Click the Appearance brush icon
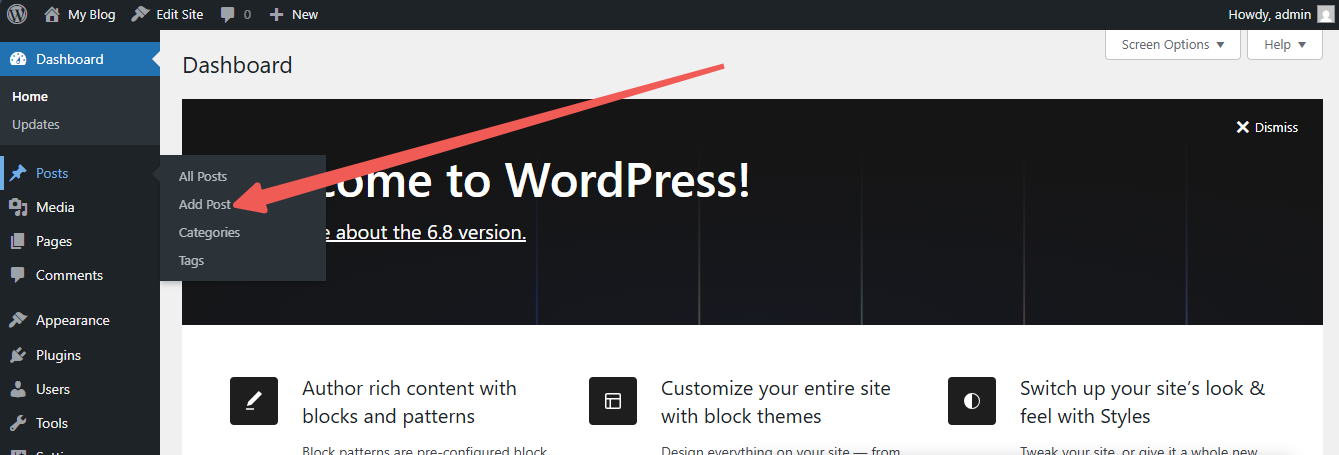Viewport: 1339px width, 455px height. [x=18, y=320]
